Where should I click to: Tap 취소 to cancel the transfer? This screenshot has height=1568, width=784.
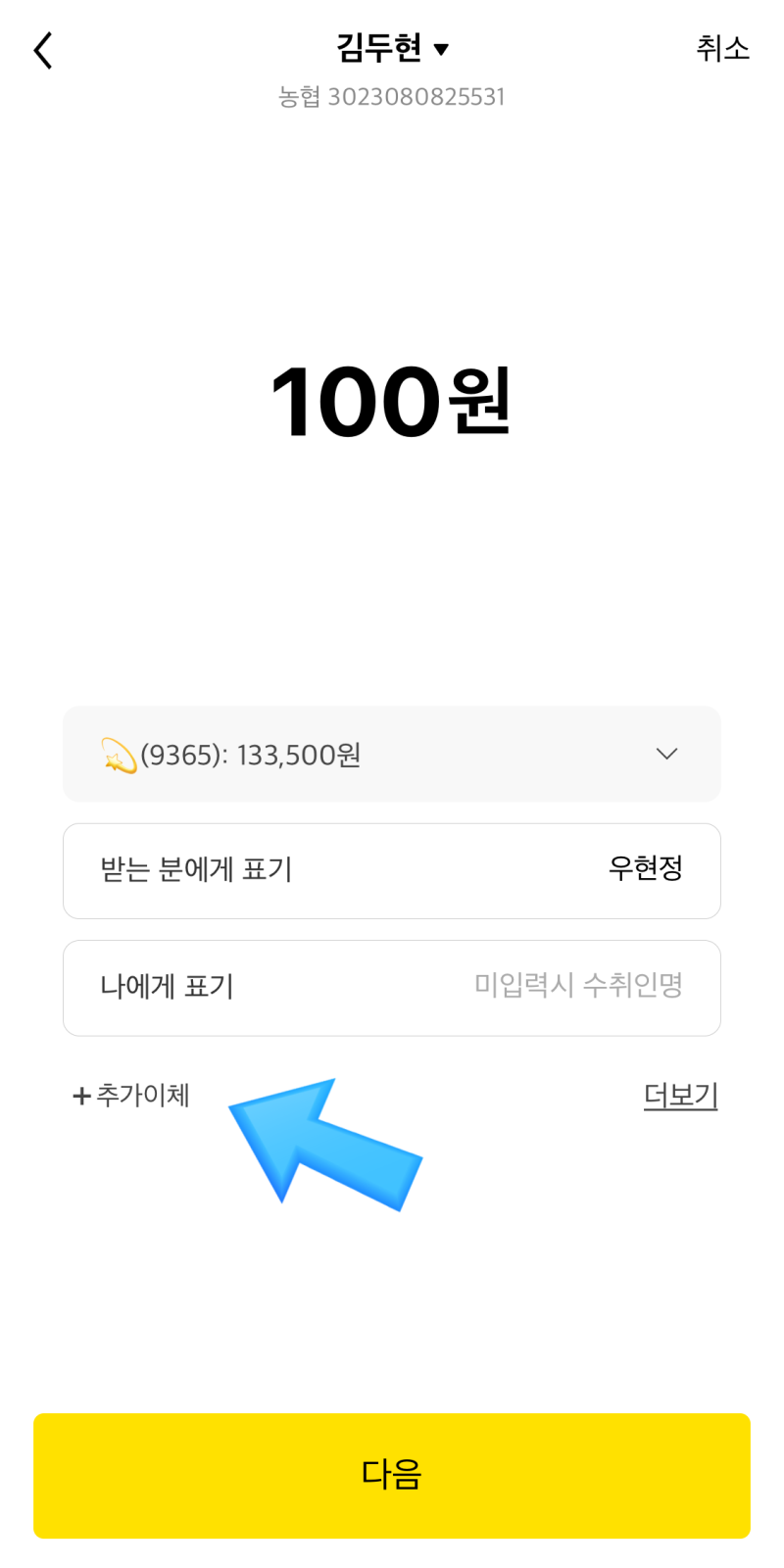click(723, 49)
